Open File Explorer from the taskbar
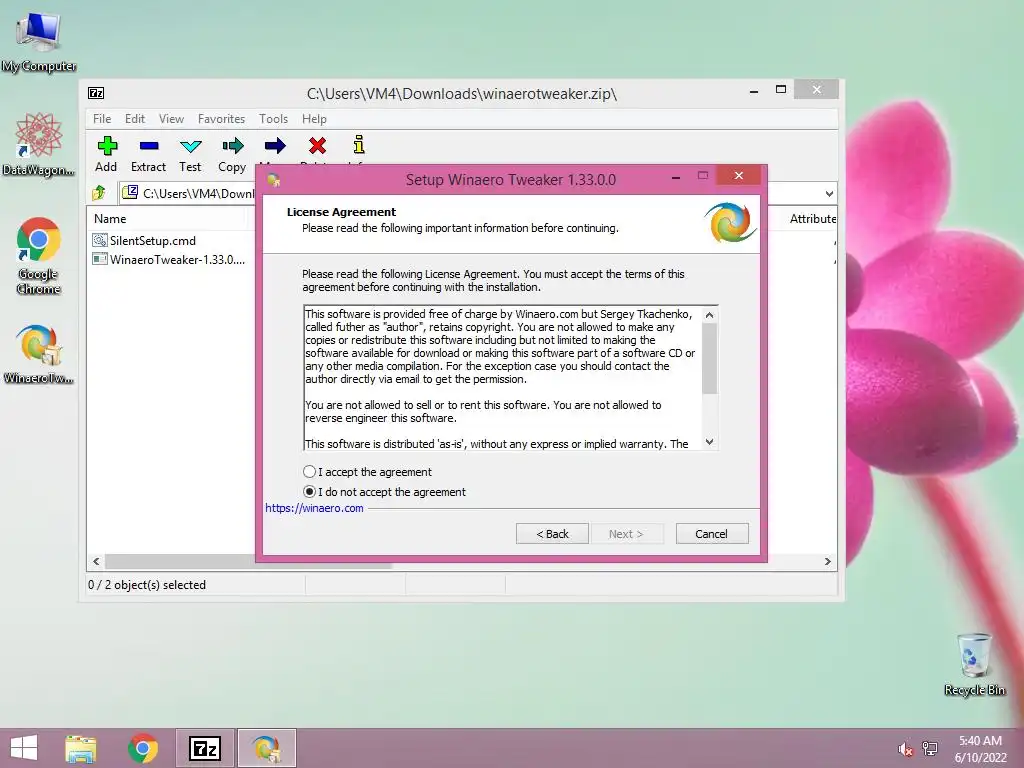The height and width of the screenshot is (768, 1024). [x=80, y=748]
